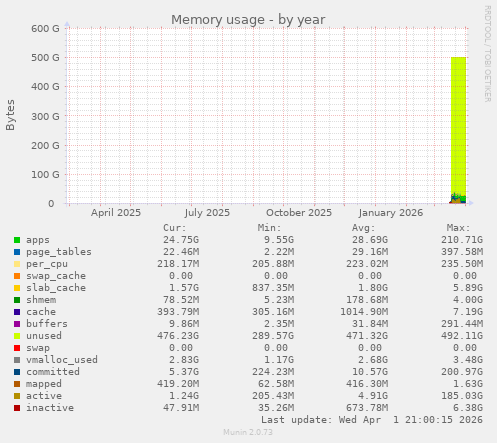Screen dimensions: 497x443
Task: Click the 'July 2025' axis label
Action: coord(207,213)
